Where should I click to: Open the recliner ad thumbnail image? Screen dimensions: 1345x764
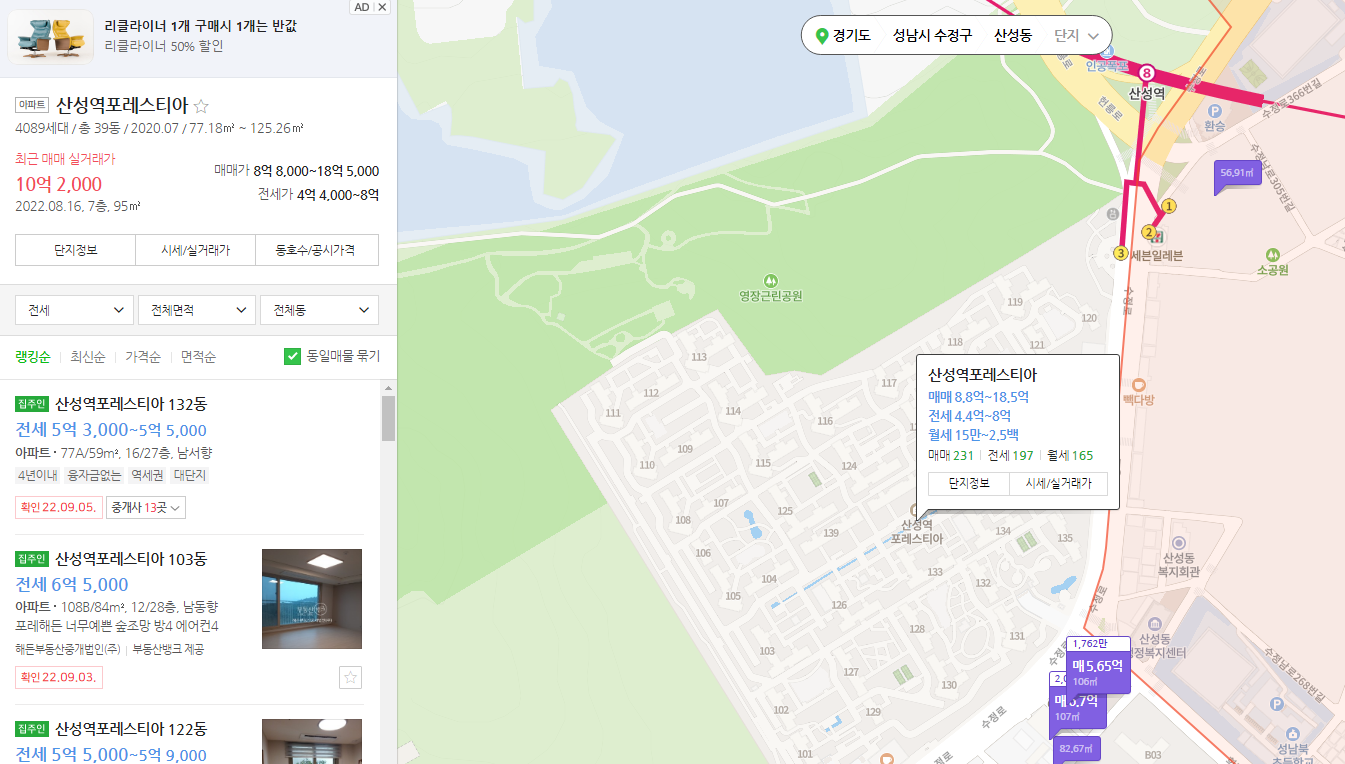tap(51, 37)
